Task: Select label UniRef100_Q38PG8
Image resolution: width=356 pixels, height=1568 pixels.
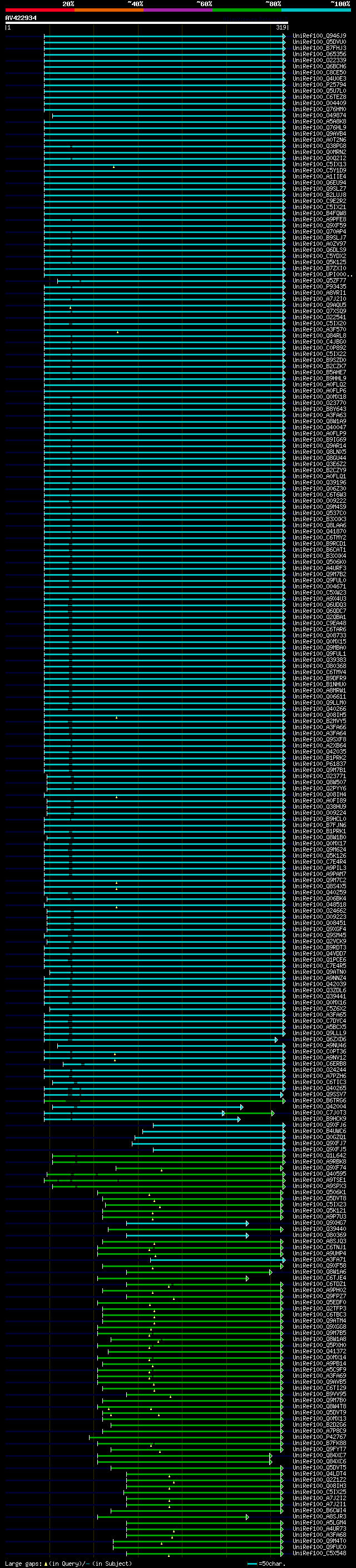Action: coord(319,146)
